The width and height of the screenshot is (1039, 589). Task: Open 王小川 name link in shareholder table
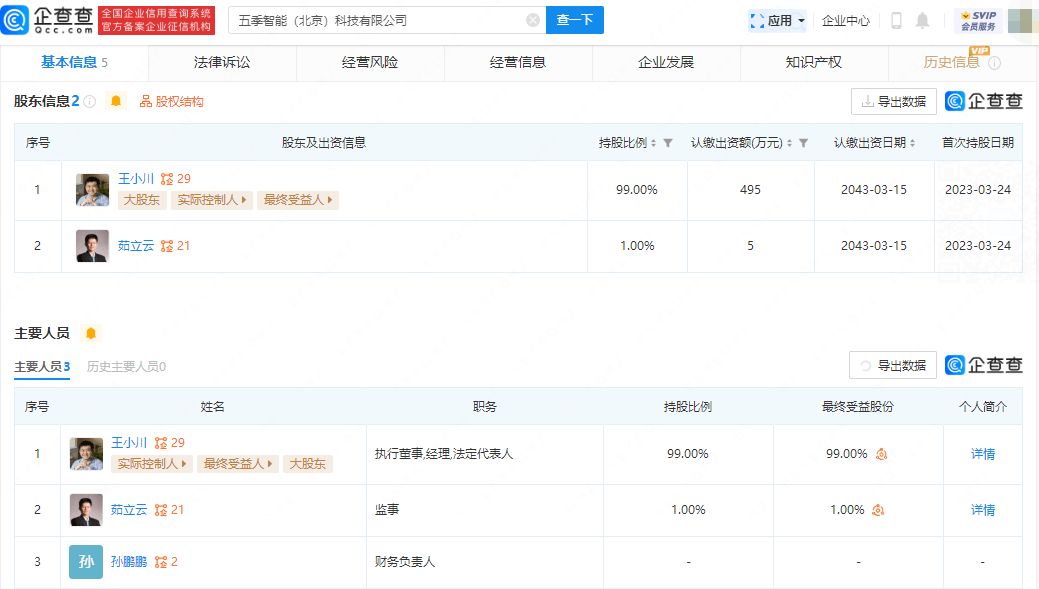point(136,179)
